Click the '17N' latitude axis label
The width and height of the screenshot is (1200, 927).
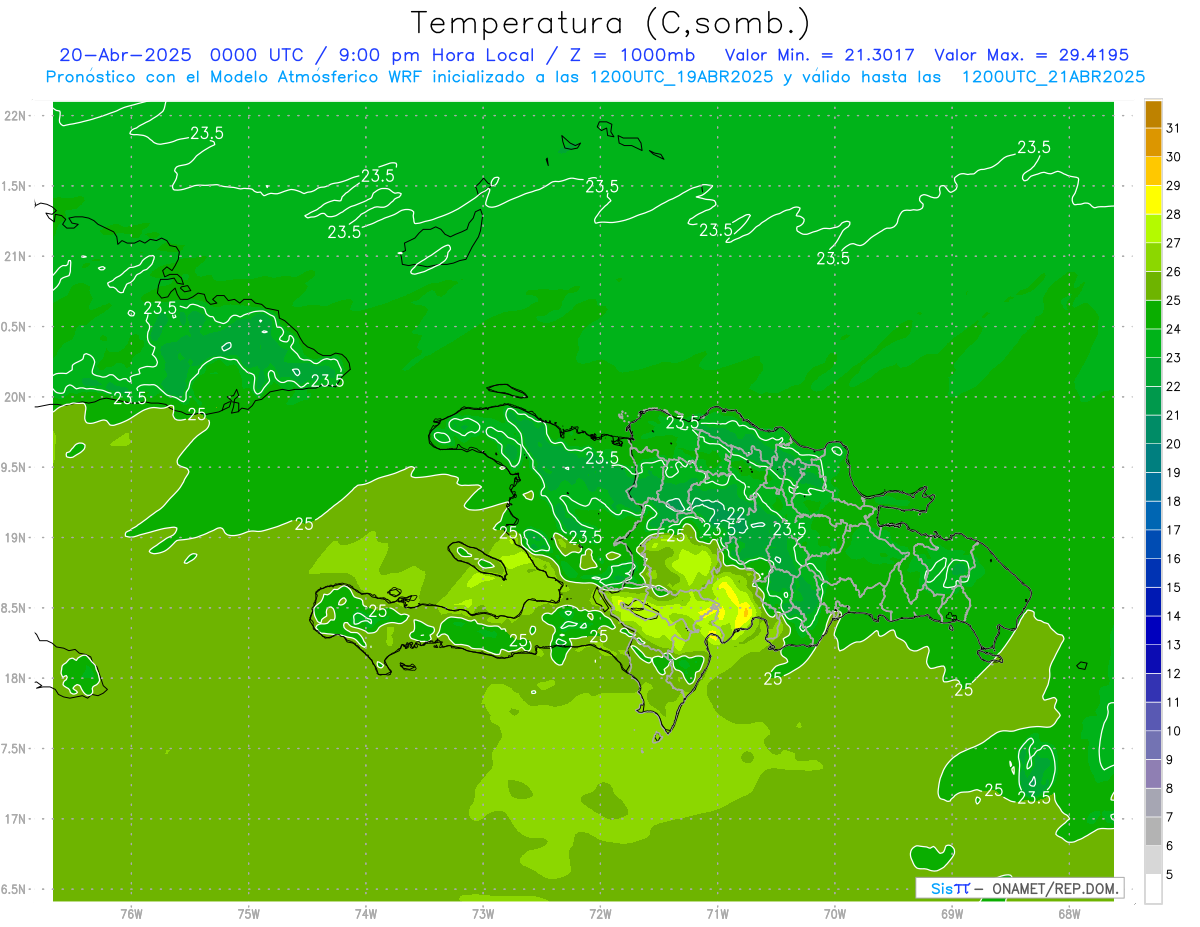click(x=14, y=819)
